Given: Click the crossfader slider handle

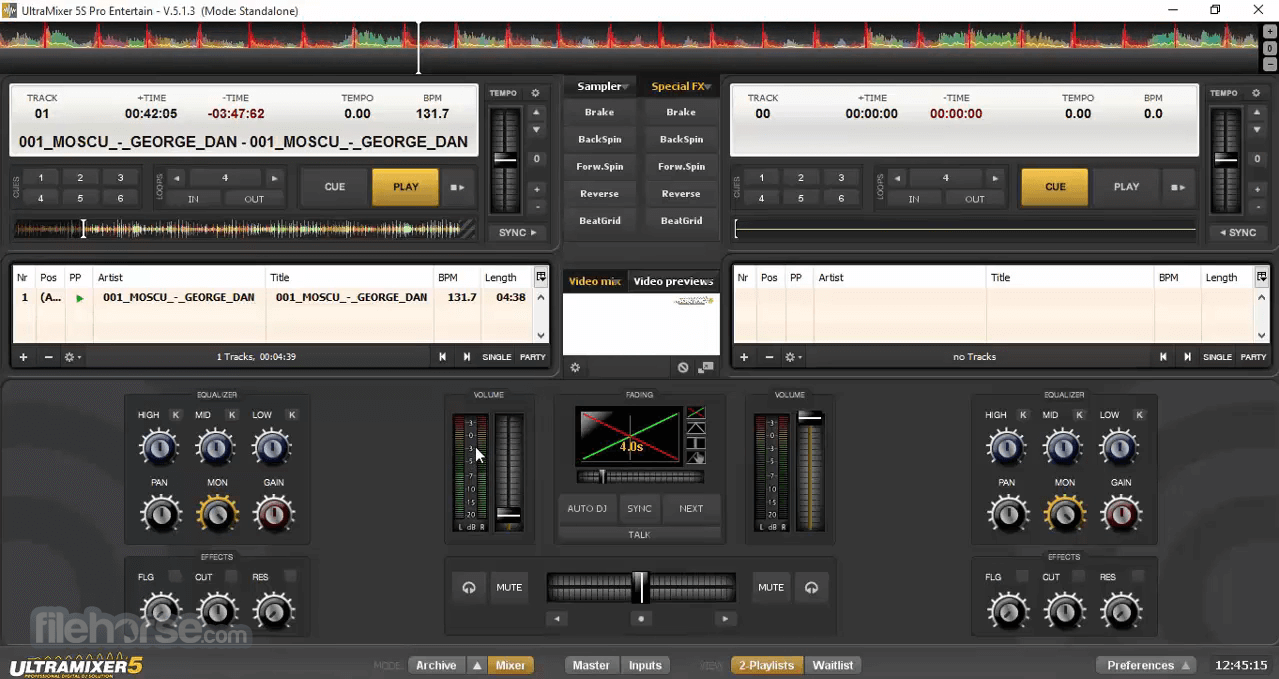Looking at the screenshot, I should coord(641,587).
